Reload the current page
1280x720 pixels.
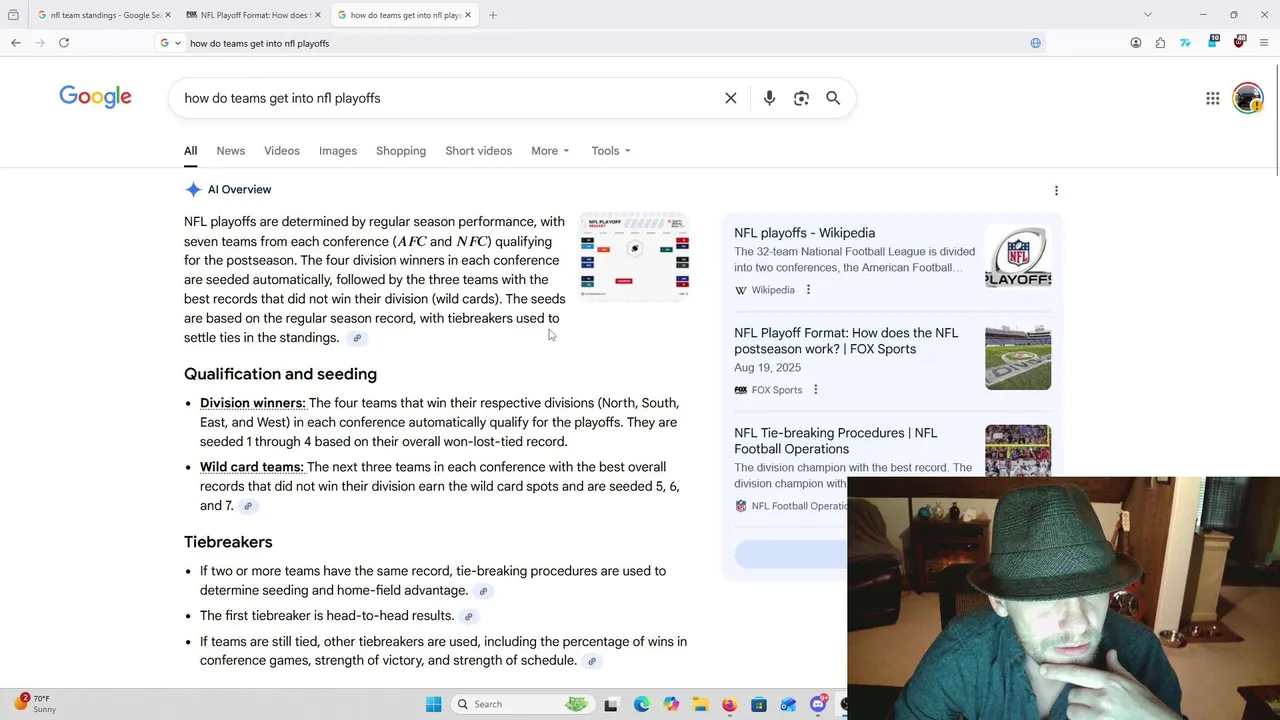(x=64, y=43)
